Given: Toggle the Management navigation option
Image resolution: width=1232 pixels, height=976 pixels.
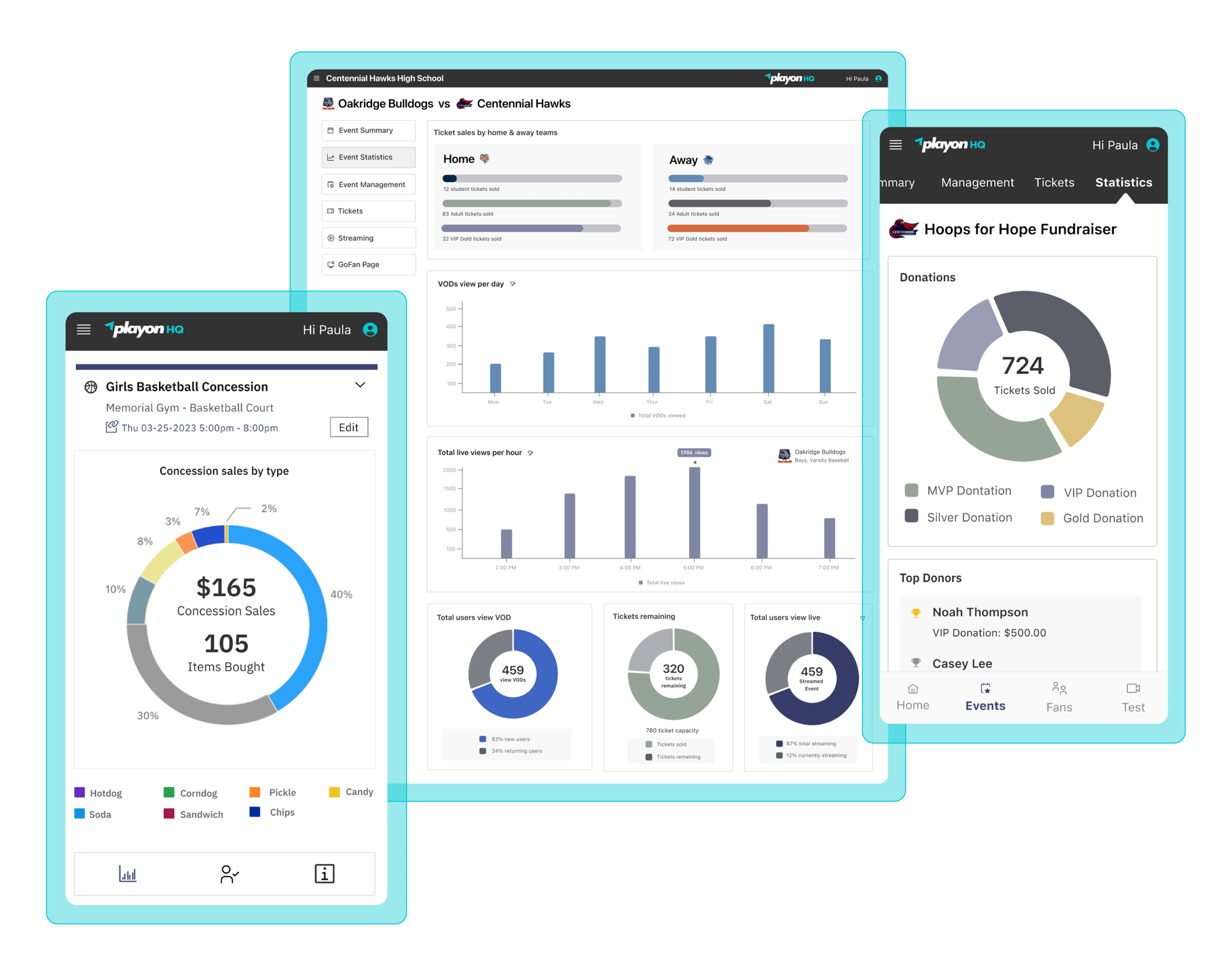Looking at the screenshot, I should [977, 183].
